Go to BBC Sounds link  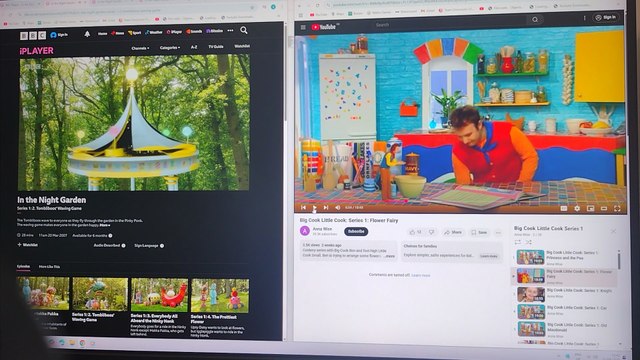click(194, 31)
